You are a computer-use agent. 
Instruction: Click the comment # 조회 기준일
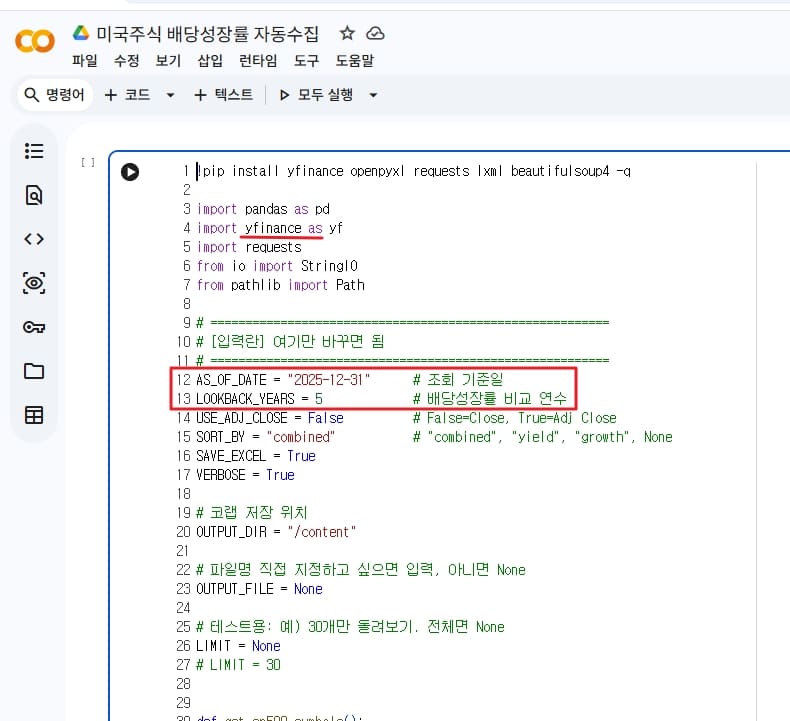point(458,379)
